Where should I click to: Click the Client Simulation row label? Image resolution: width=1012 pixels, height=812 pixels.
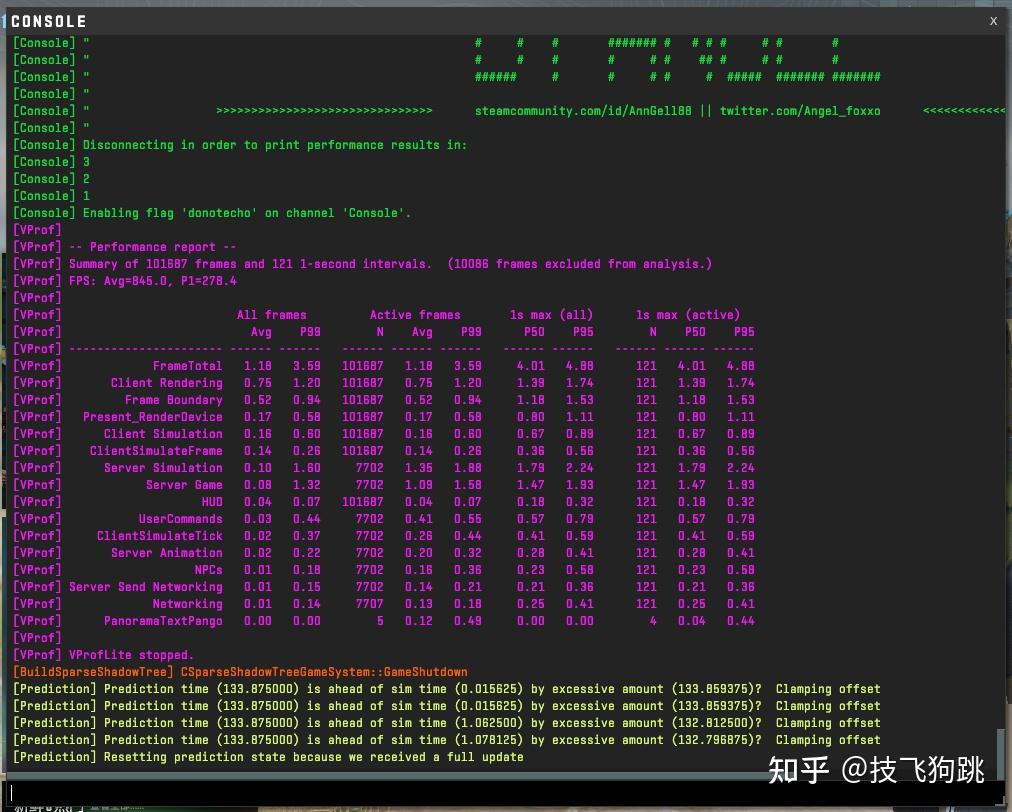[x=163, y=434]
